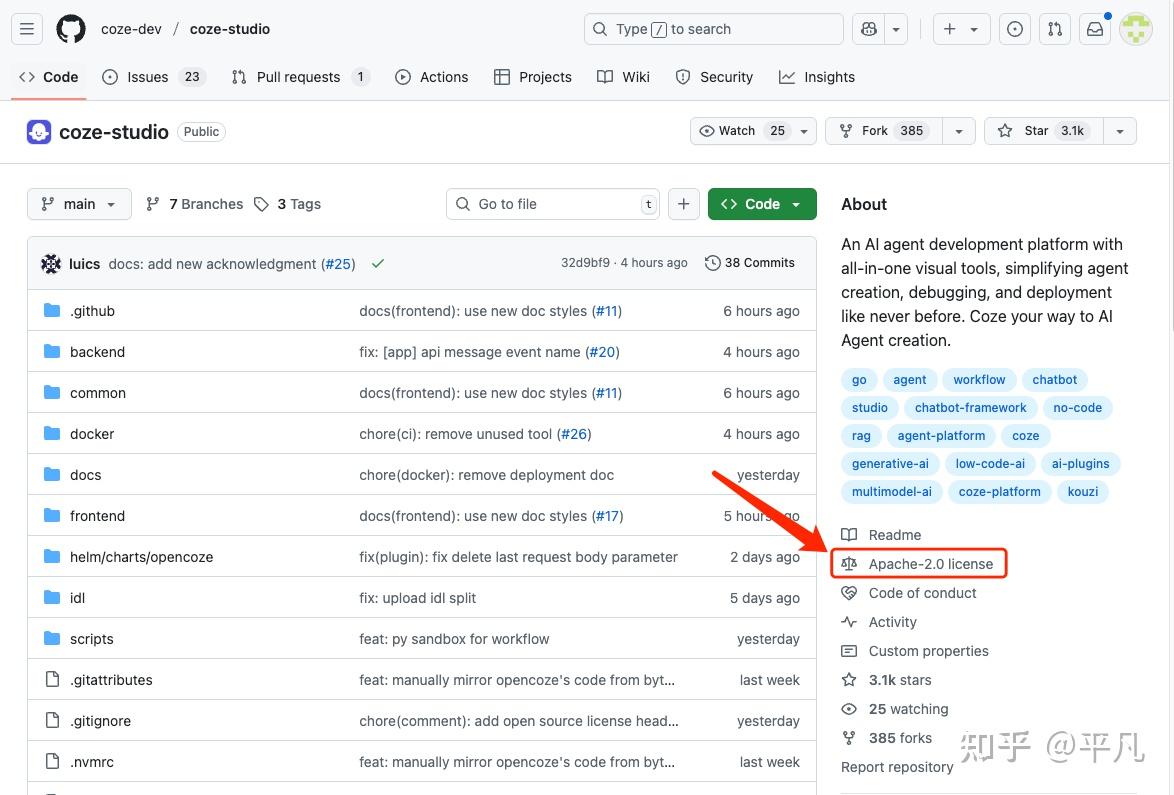Open helm/charts/opencoze folder
1174x795 pixels.
click(142, 557)
